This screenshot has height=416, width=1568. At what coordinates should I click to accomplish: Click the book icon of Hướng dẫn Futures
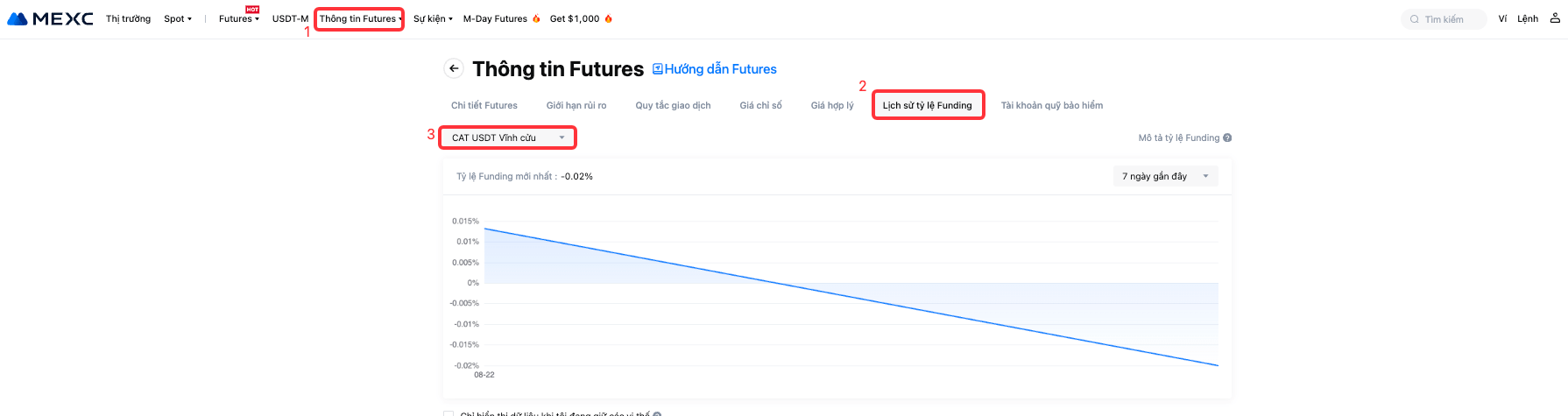658,69
